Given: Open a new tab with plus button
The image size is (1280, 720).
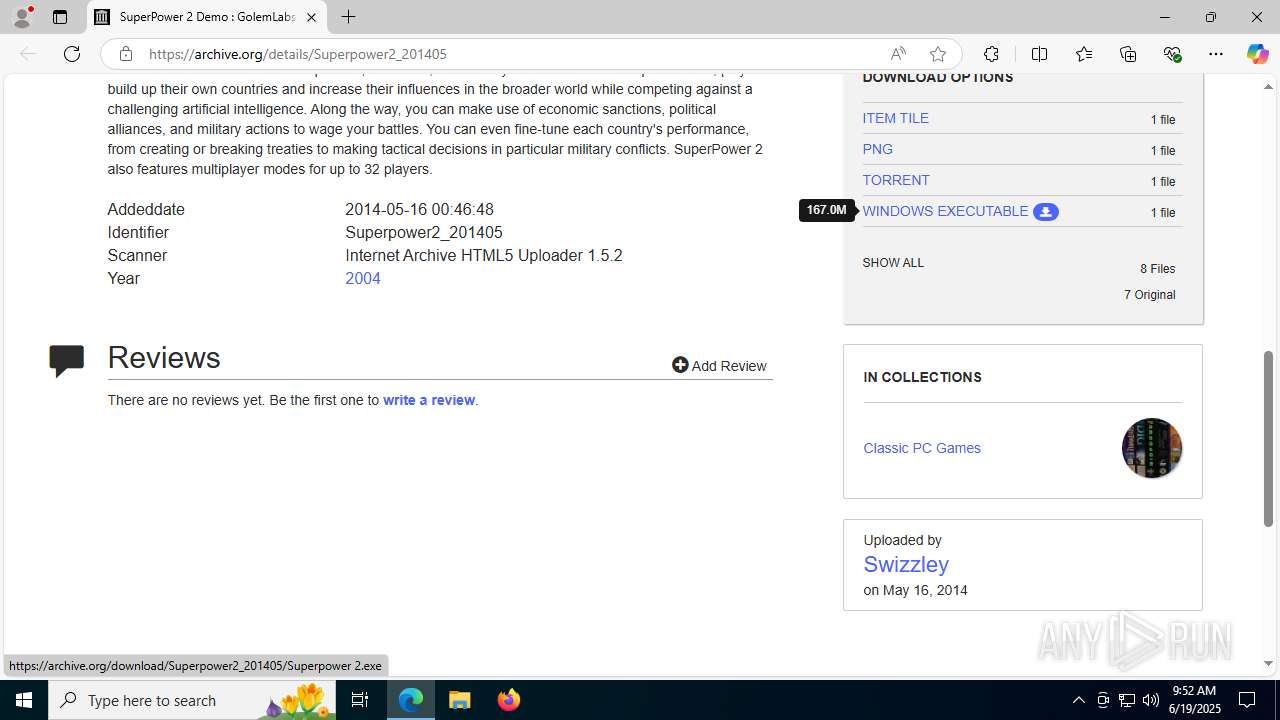Looking at the screenshot, I should point(348,17).
